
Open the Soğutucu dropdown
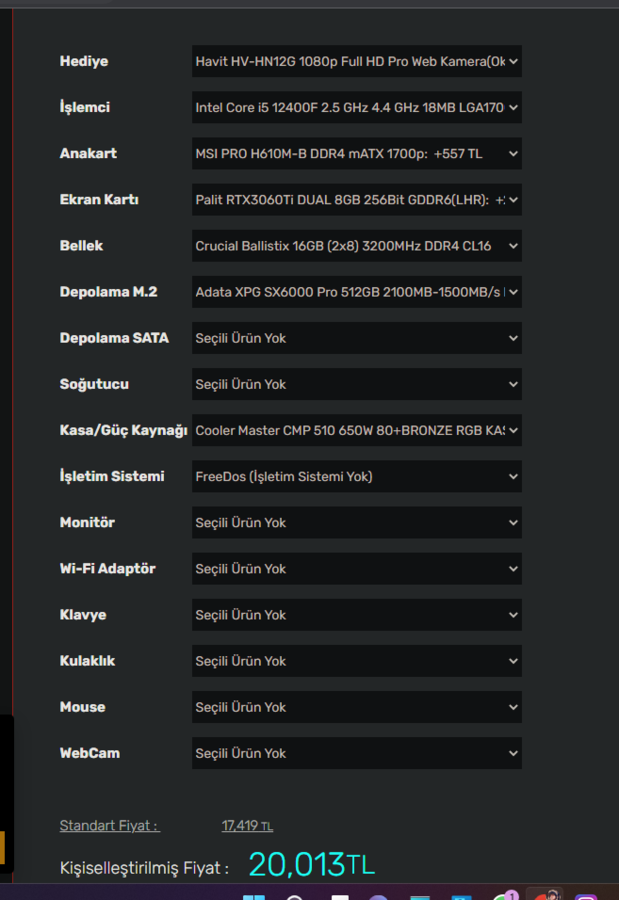point(357,384)
